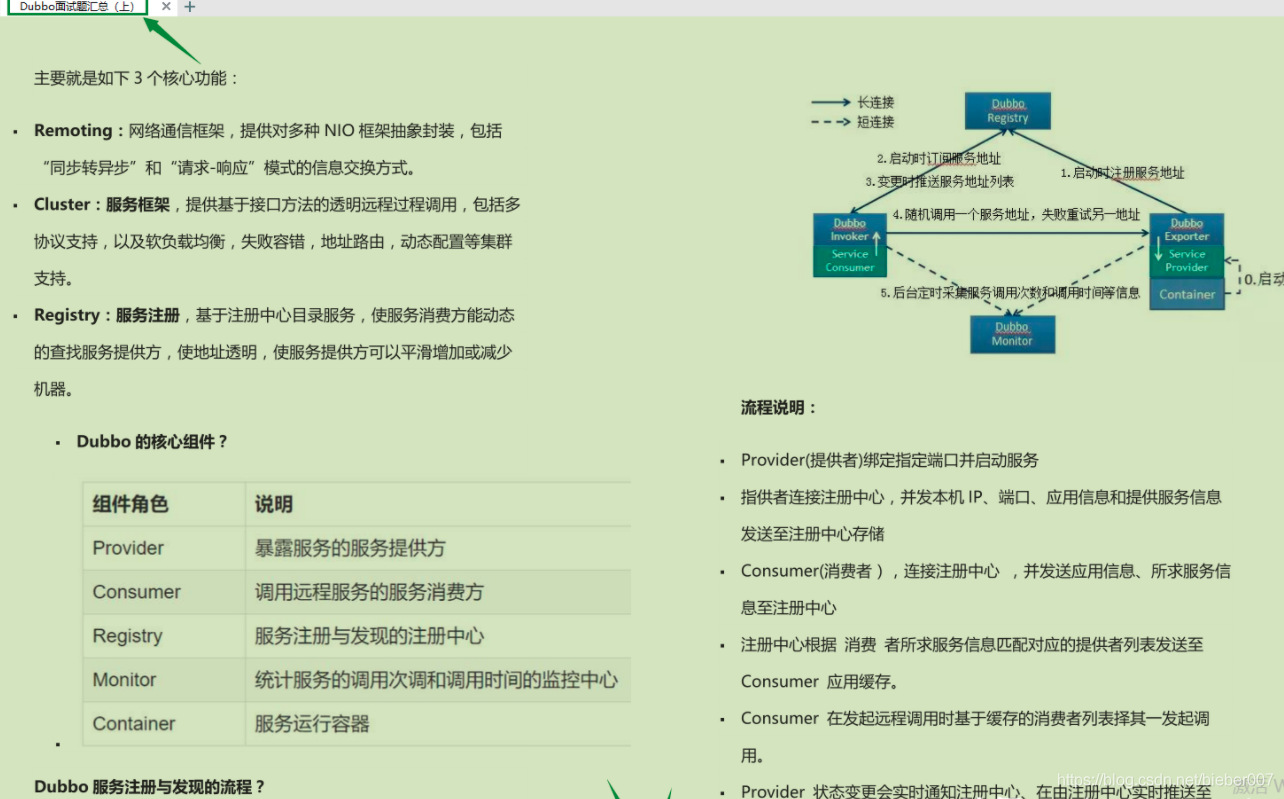Click diagram label 4.随机调用一个服务地址
This screenshot has width=1284, height=799.
click(x=962, y=214)
